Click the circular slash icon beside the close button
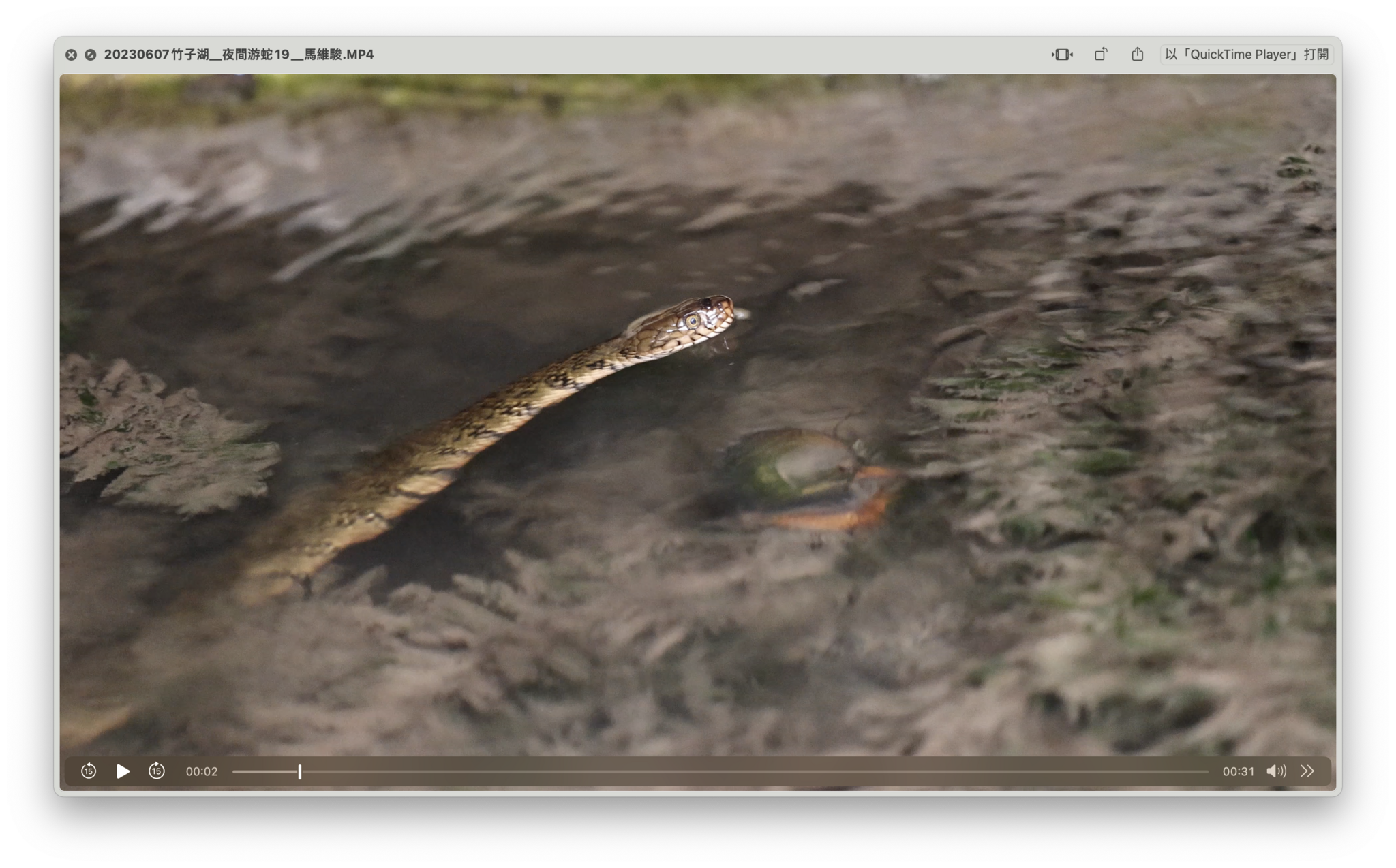The height and width of the screenshot is (868, 1396). pos(90,55)
